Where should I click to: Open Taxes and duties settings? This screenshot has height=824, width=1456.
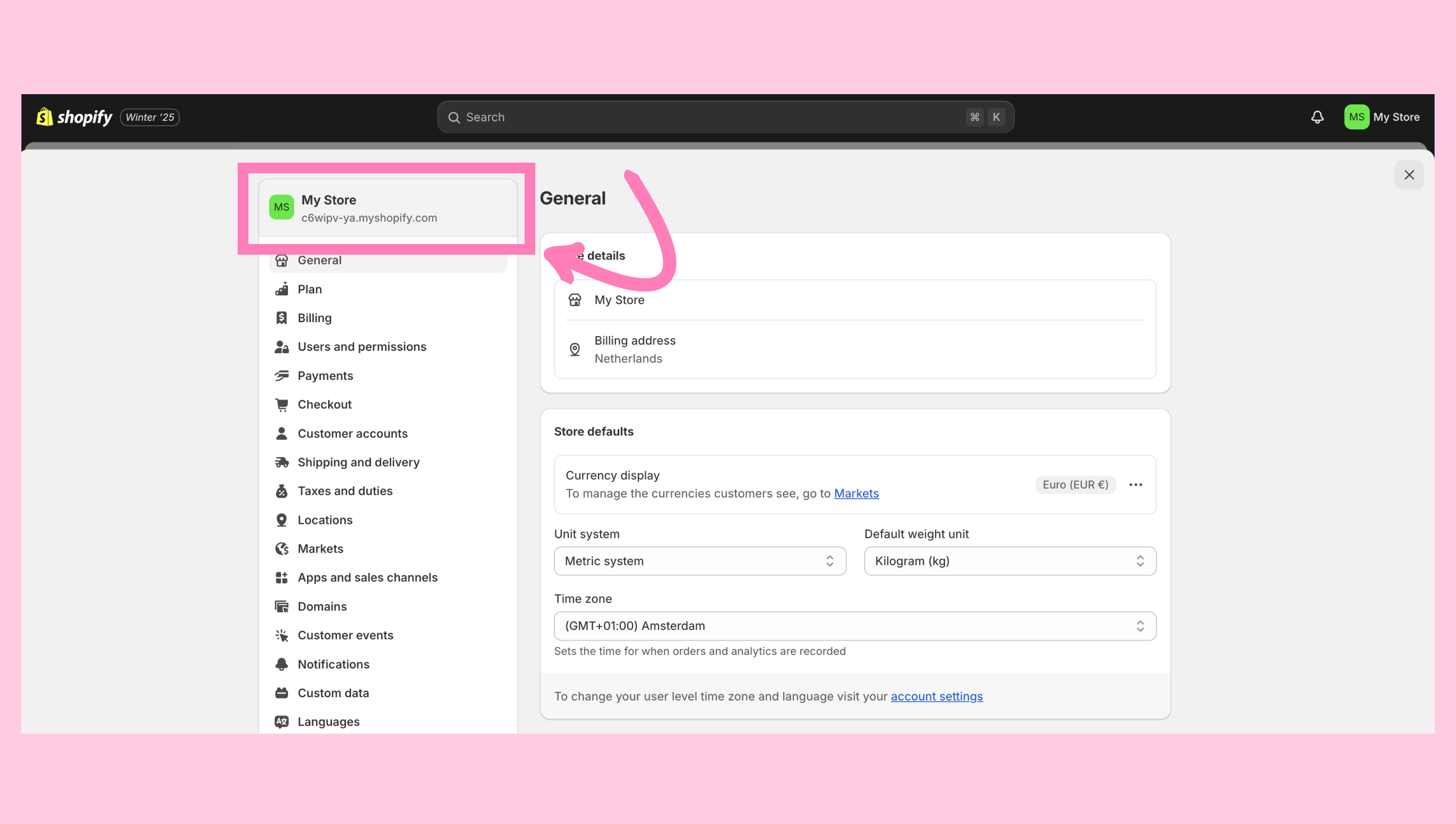point(345,491)
